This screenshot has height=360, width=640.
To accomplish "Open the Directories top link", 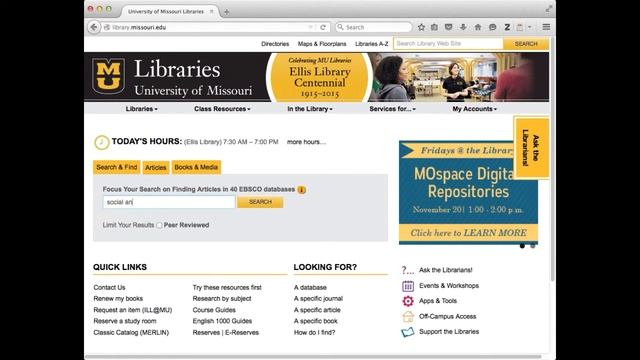I will tap(275, 44).
